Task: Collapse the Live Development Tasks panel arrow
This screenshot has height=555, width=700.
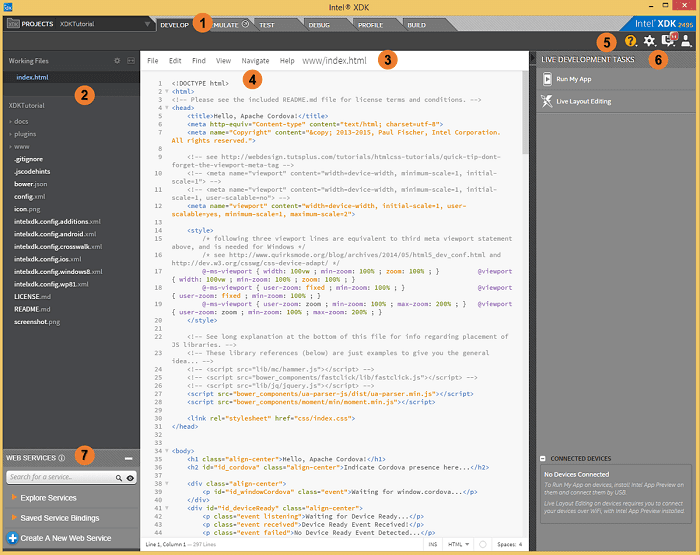Action: (x=533, y=58)
